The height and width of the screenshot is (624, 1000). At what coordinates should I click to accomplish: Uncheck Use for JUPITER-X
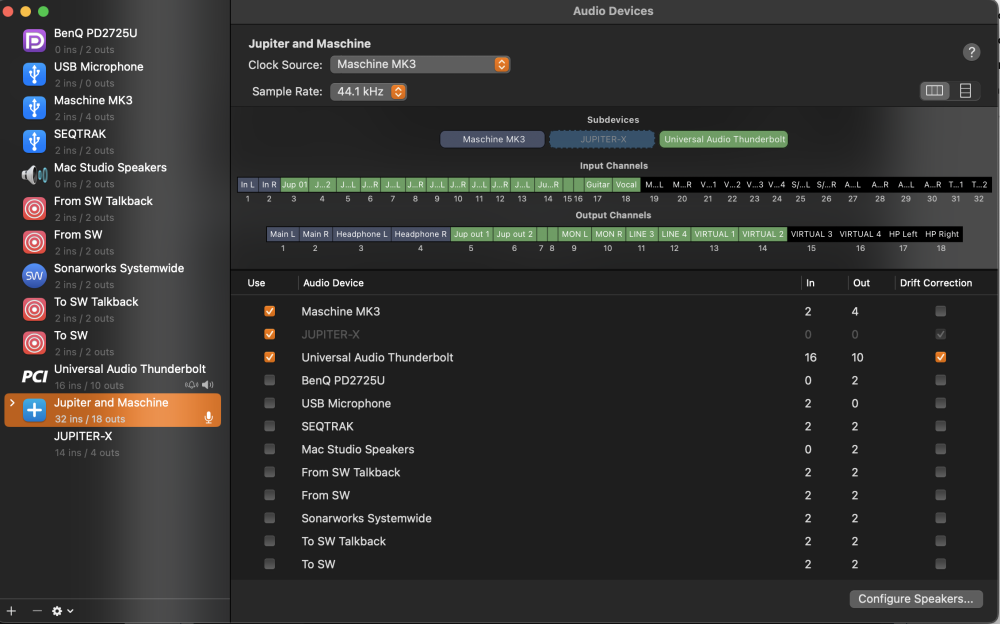click(x=270, y=334)
